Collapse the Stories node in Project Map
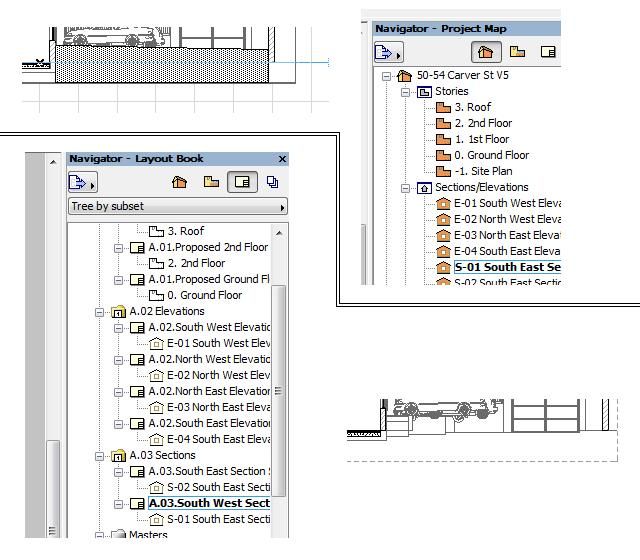The width and height of the screenshot is (640, 560). point(405,92)
